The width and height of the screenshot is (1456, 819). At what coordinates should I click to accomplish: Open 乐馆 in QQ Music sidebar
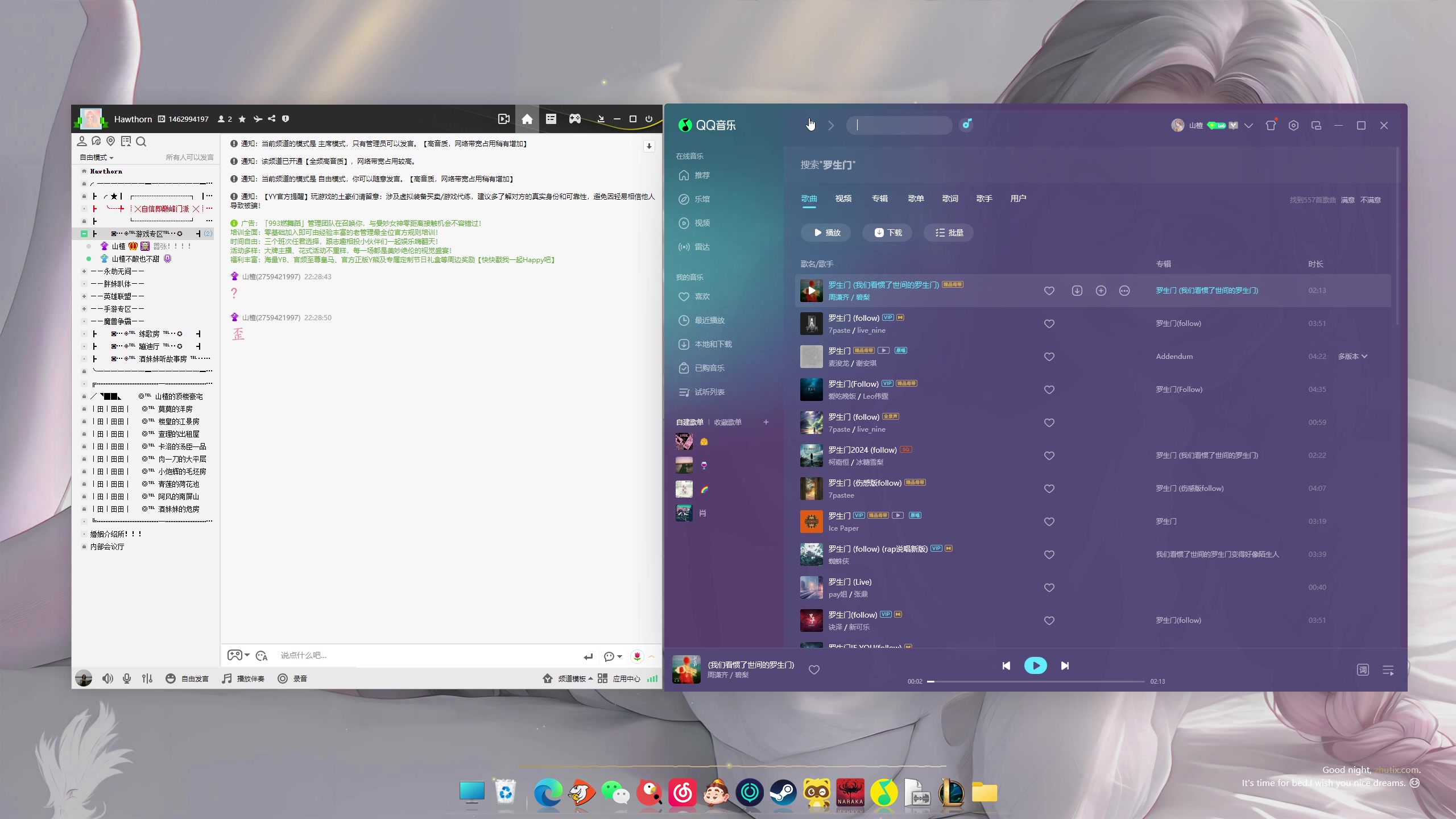[x=694, y=199]
